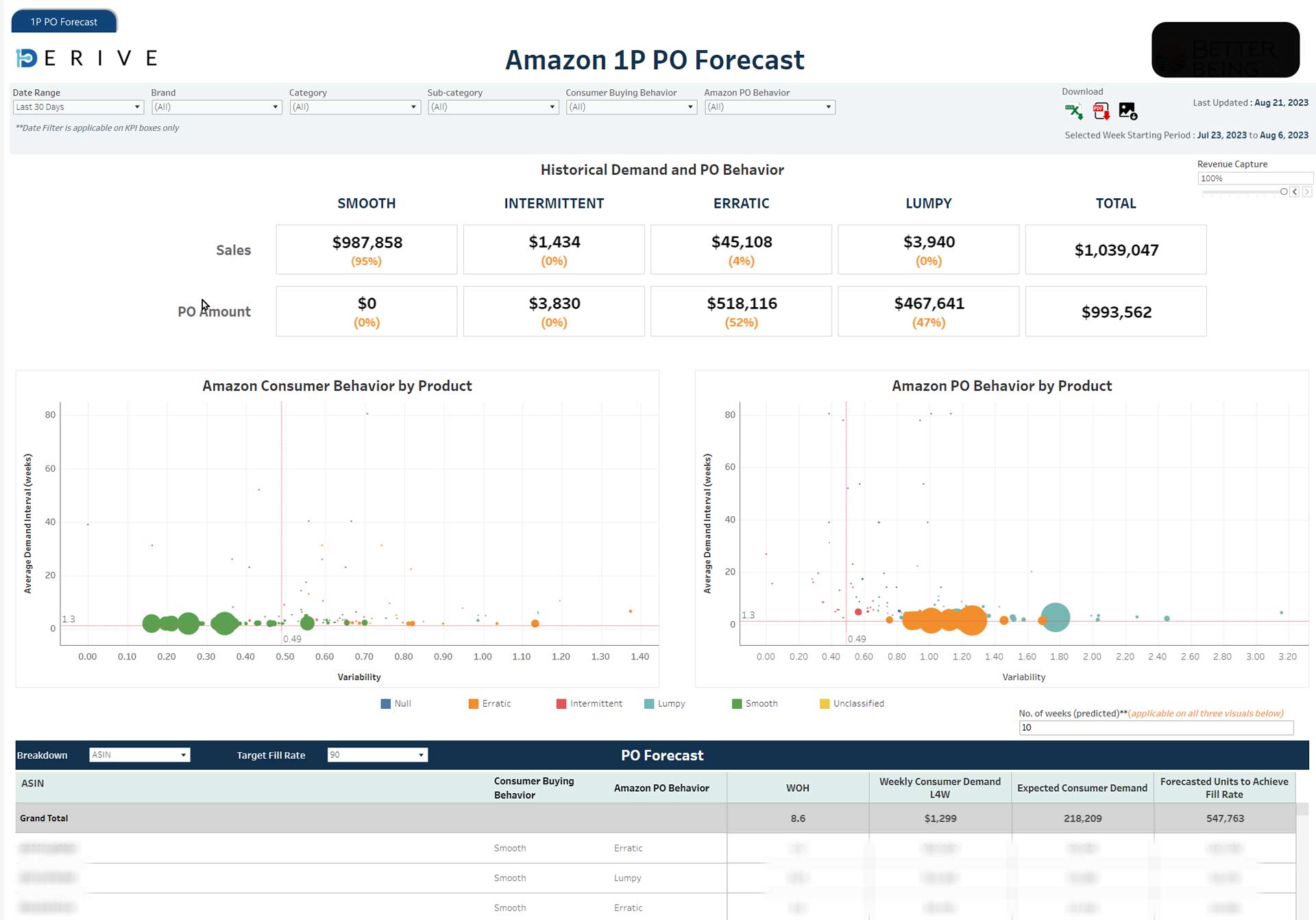Click the left arrow beside Revenue Capture slider

pyautogui.click(x=1295, y=192)
